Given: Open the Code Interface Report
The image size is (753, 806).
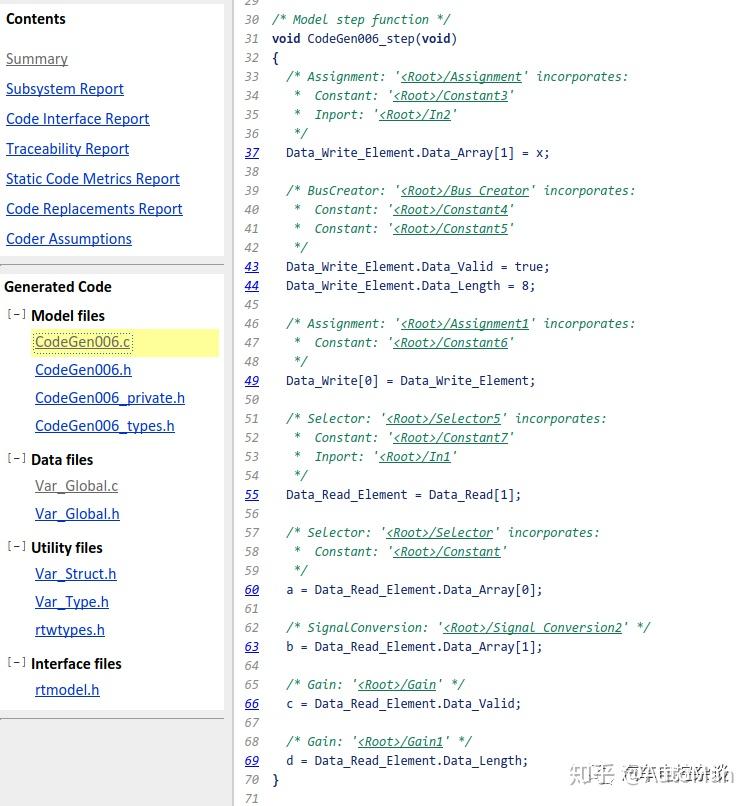Looking at the screenshot, I should (77, 119).
